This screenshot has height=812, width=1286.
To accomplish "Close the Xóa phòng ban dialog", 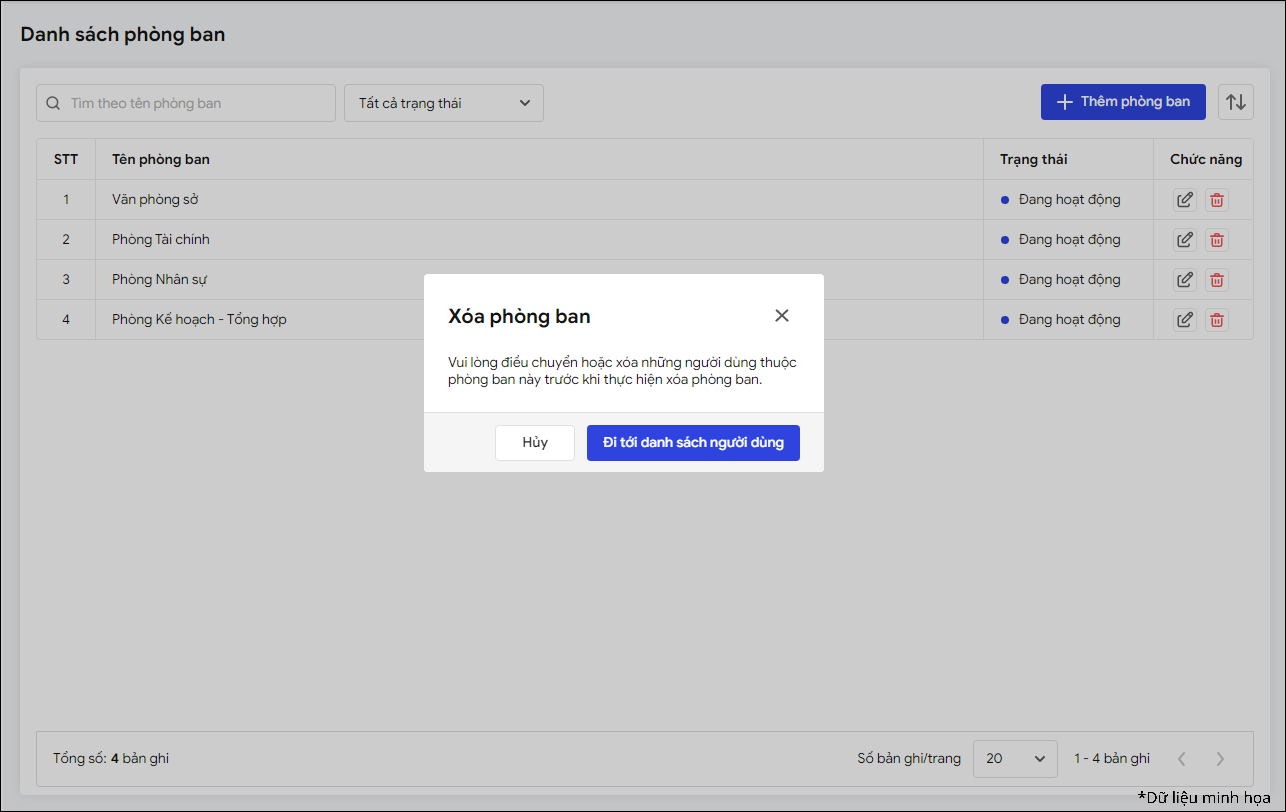I will click(782, 316).
